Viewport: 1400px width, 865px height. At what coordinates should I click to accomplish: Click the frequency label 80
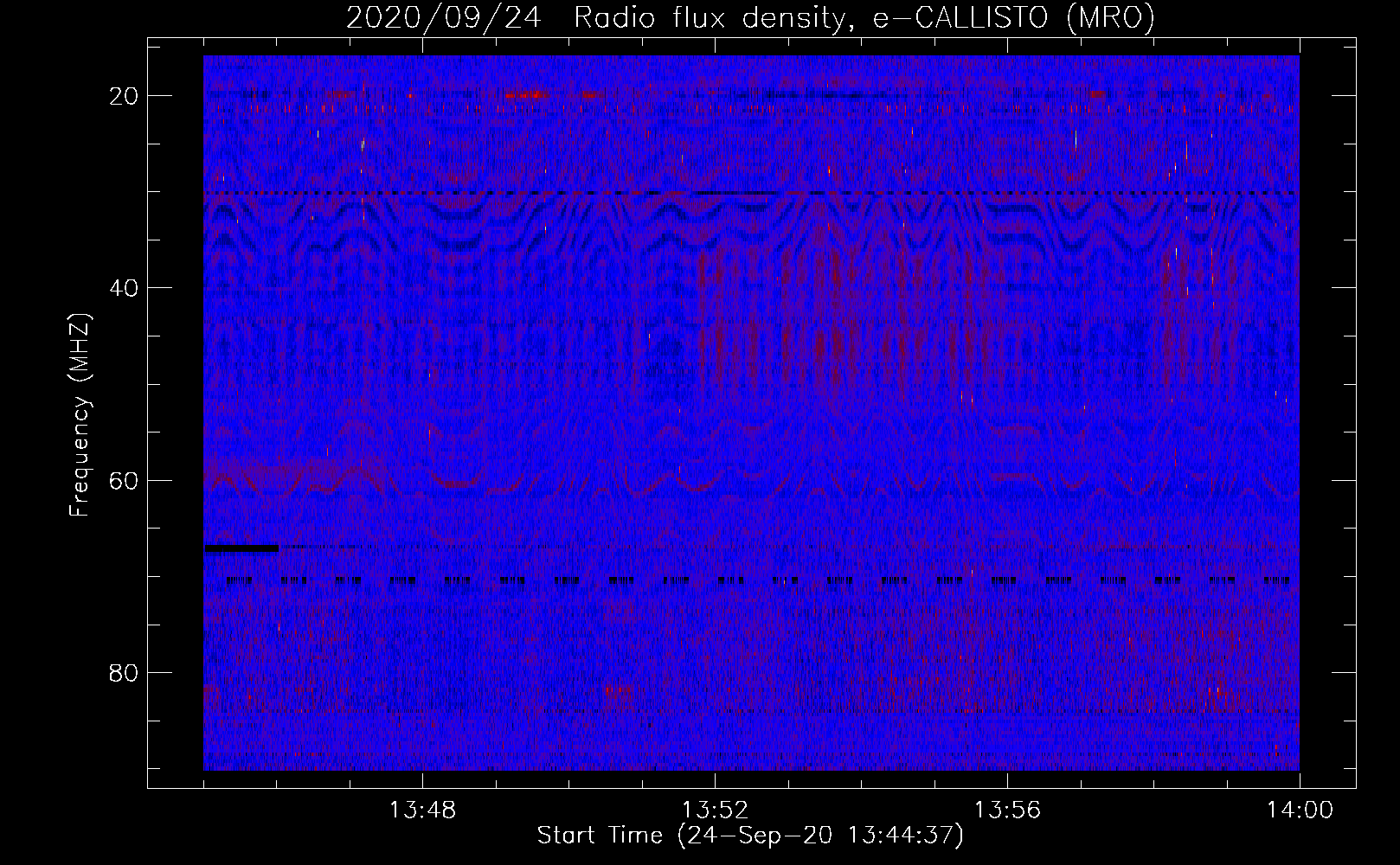tap(125, 672)
